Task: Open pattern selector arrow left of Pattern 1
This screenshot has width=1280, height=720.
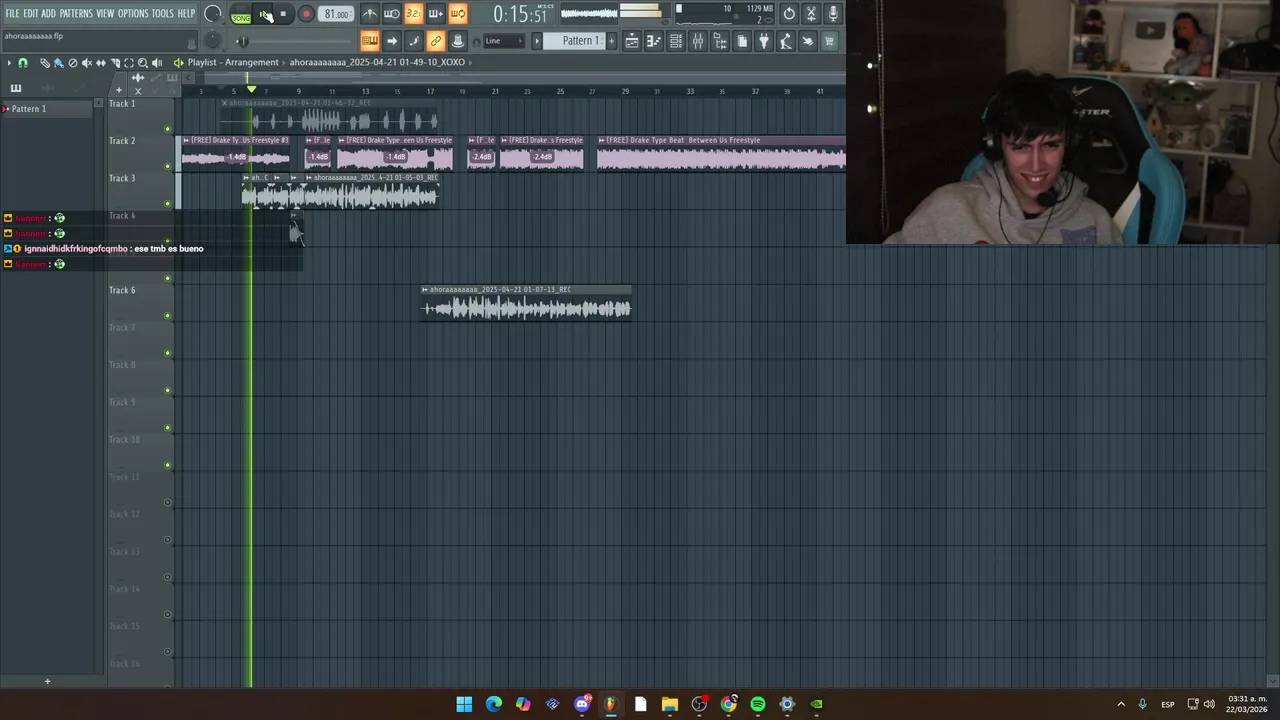Action: 537,41
